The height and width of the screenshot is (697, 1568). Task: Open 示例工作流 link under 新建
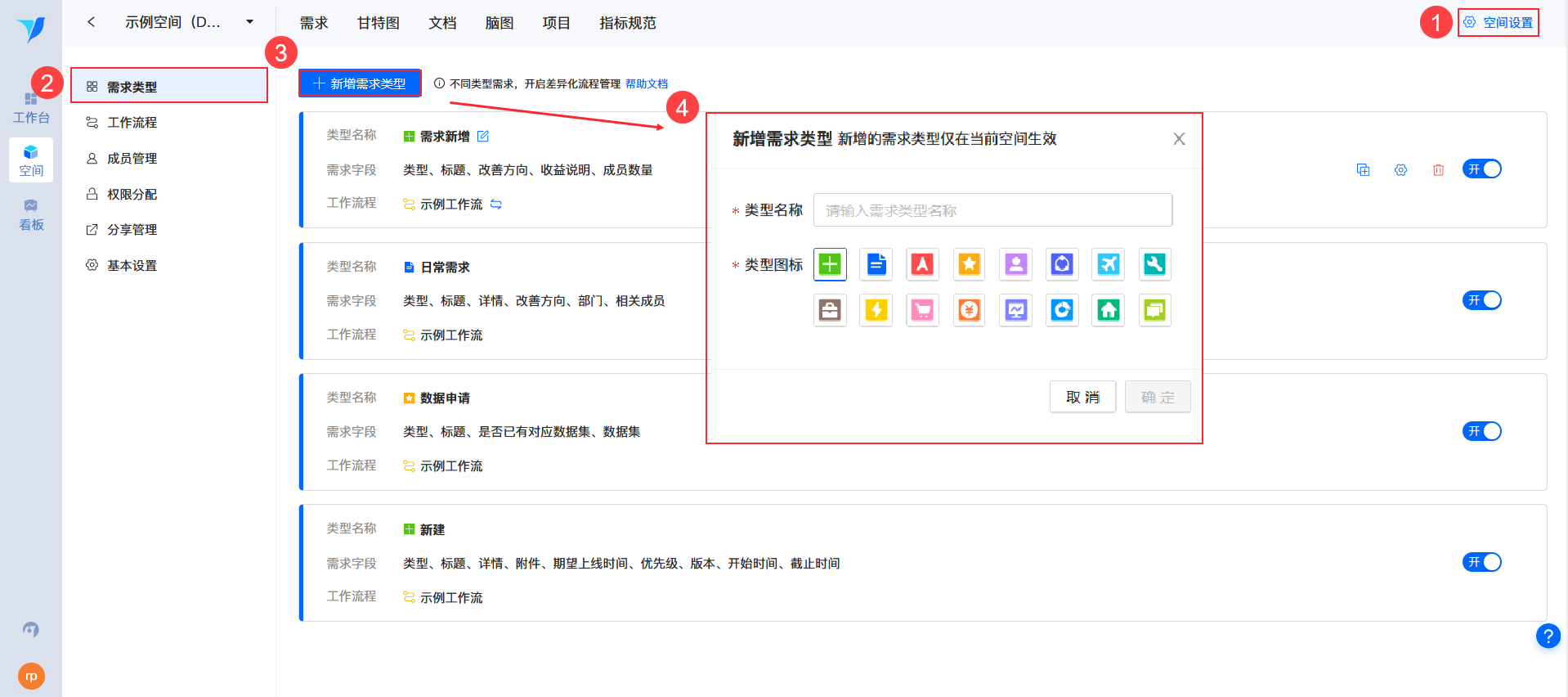point(451,597)
